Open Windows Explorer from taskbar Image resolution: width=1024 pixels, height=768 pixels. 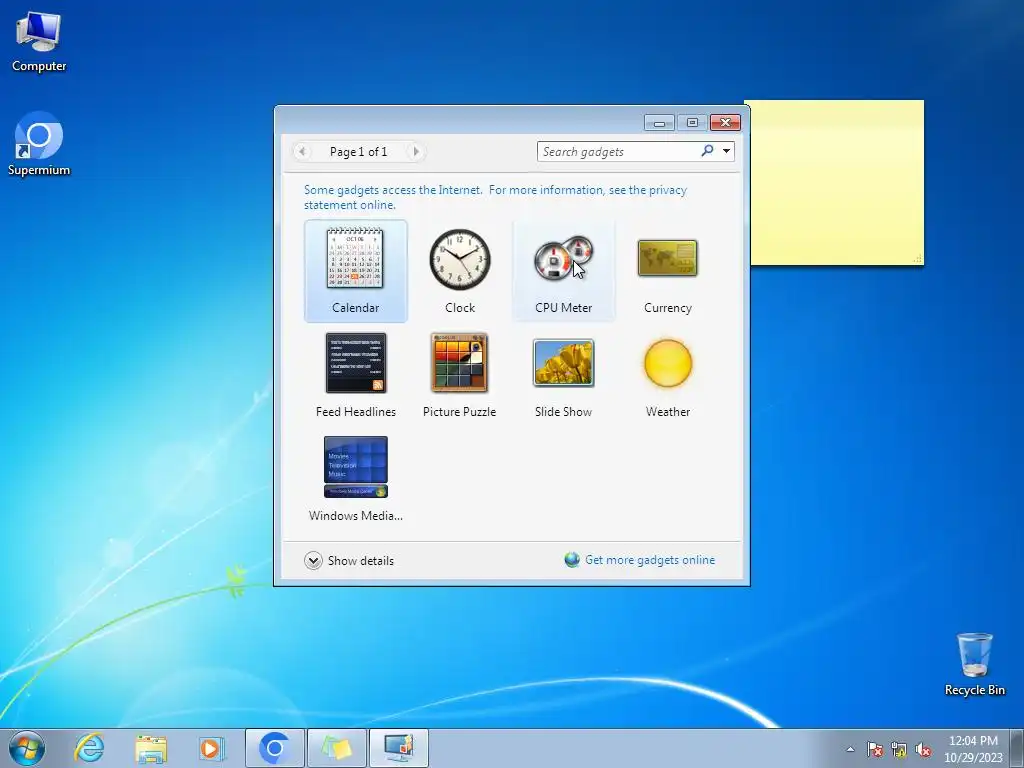[151, 748]
